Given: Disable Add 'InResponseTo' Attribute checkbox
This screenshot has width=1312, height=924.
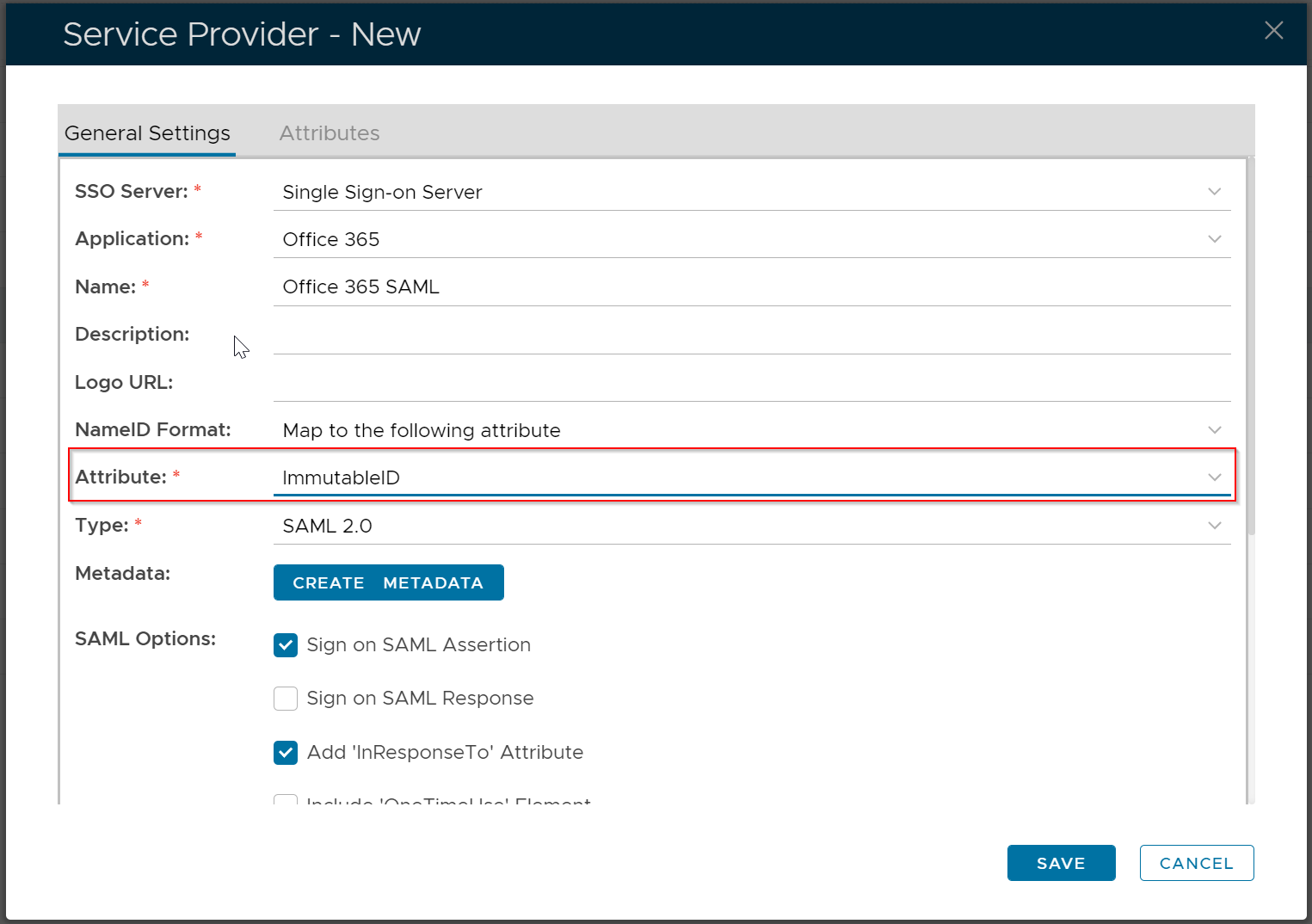Looking at the screenshot, I should [286, 753].
